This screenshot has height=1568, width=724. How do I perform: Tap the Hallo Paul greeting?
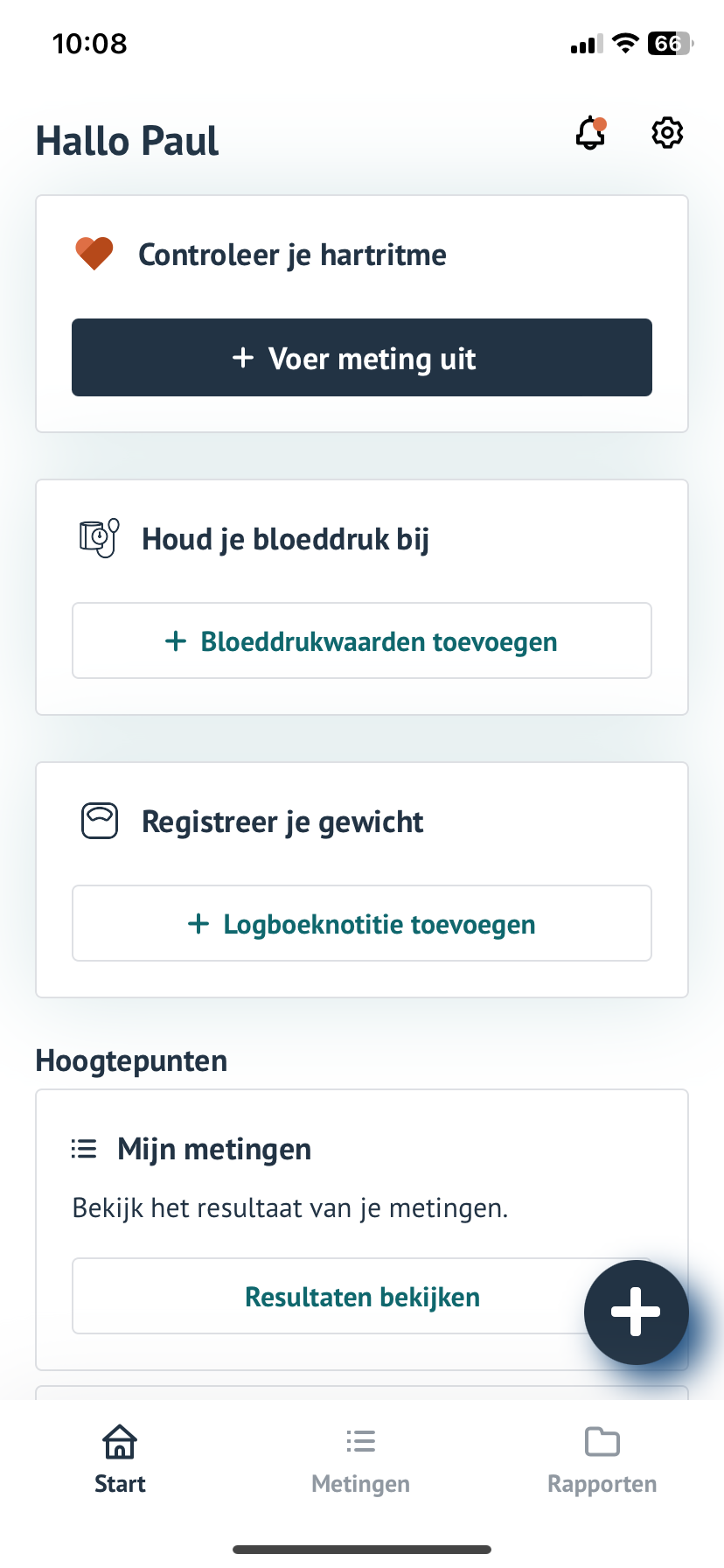point(128,141)
